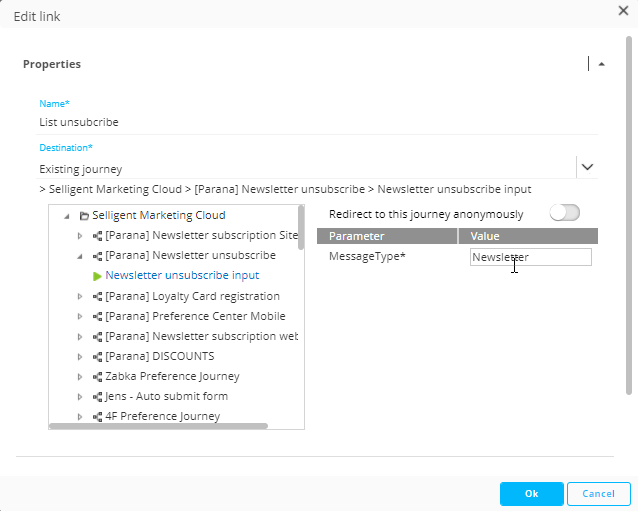This screenshot has height=511, width=638.
Task: Toggle Redirect to this journey anonymously
Action: tap(564, 213)
